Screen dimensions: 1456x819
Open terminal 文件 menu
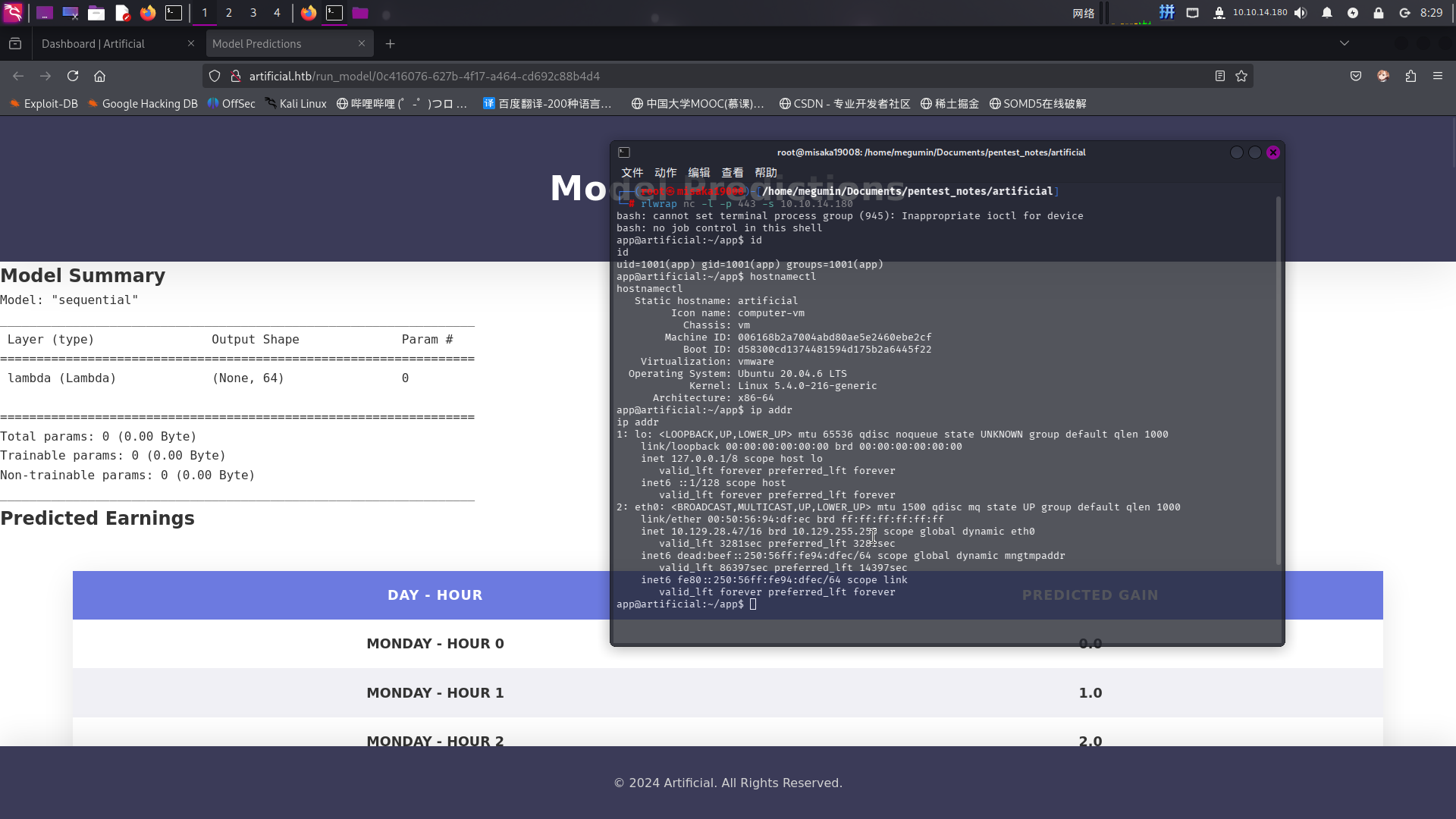(632, 173)
